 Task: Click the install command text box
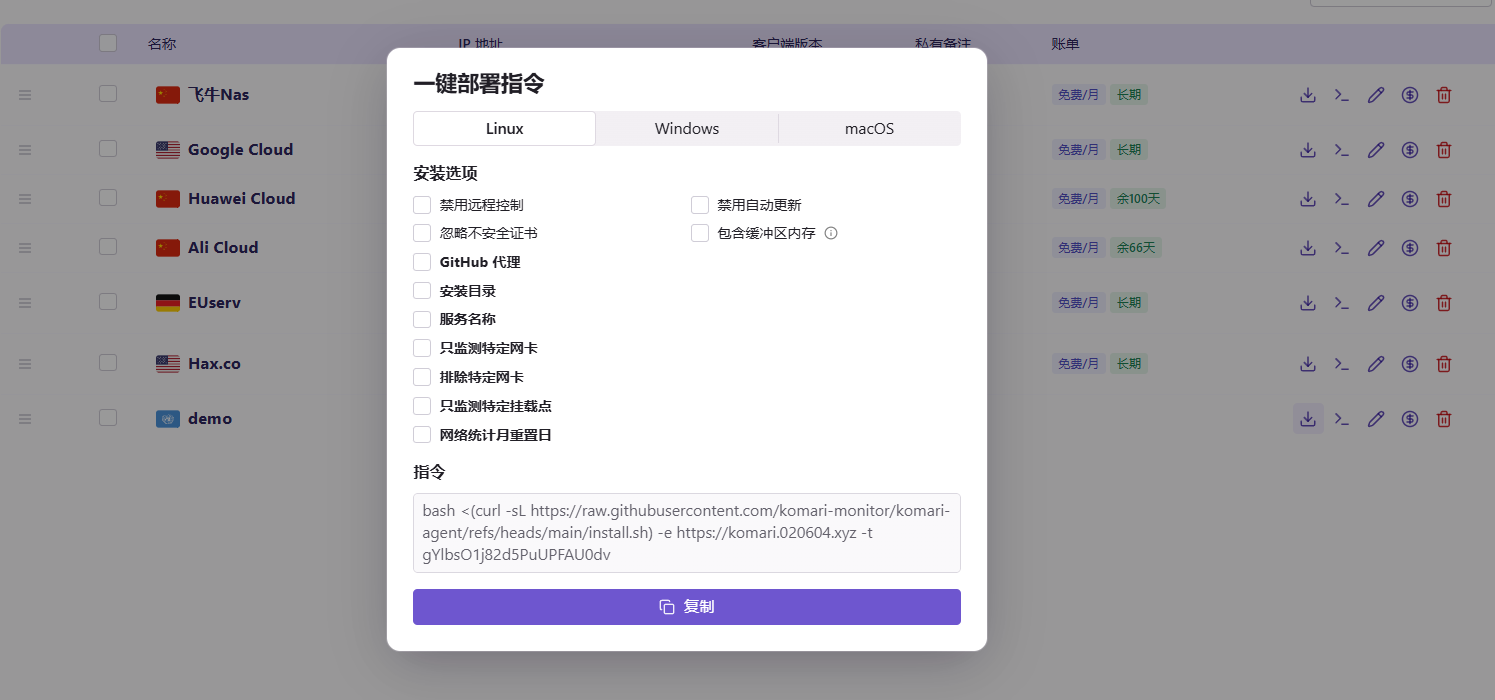pos(687,533)
